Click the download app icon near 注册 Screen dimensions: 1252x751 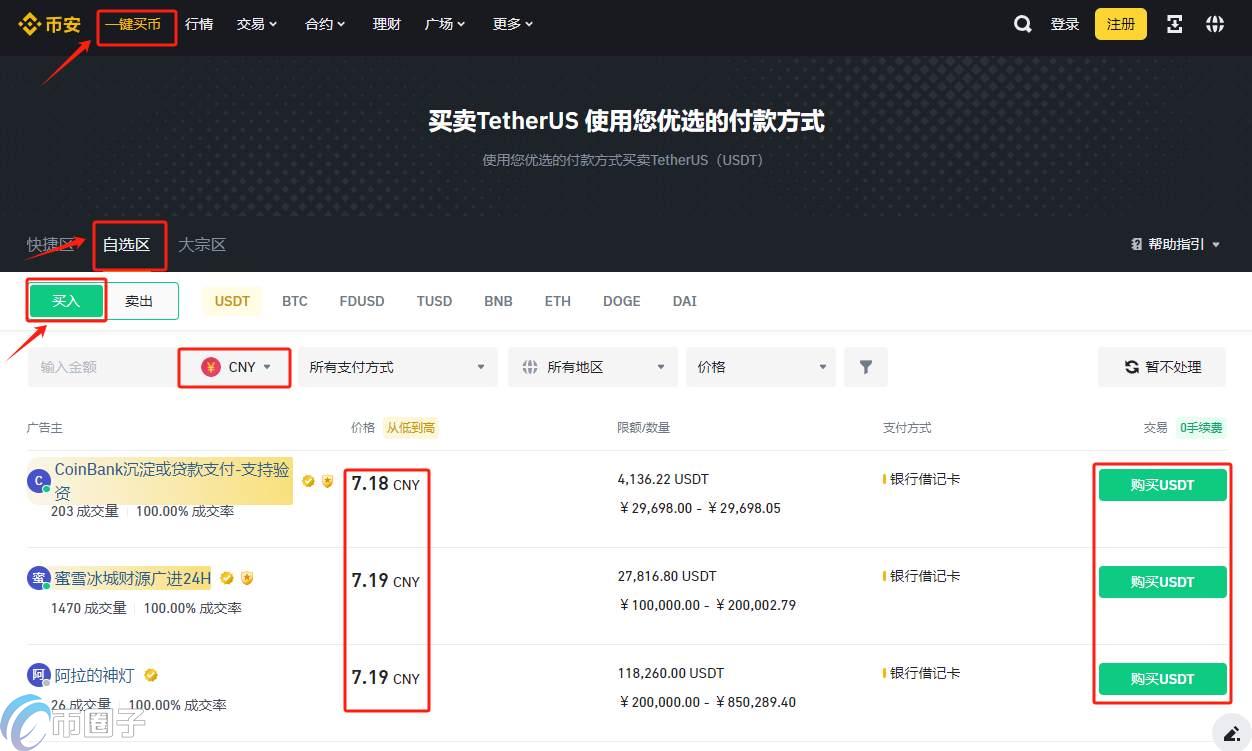click(x=1174, y=23)
